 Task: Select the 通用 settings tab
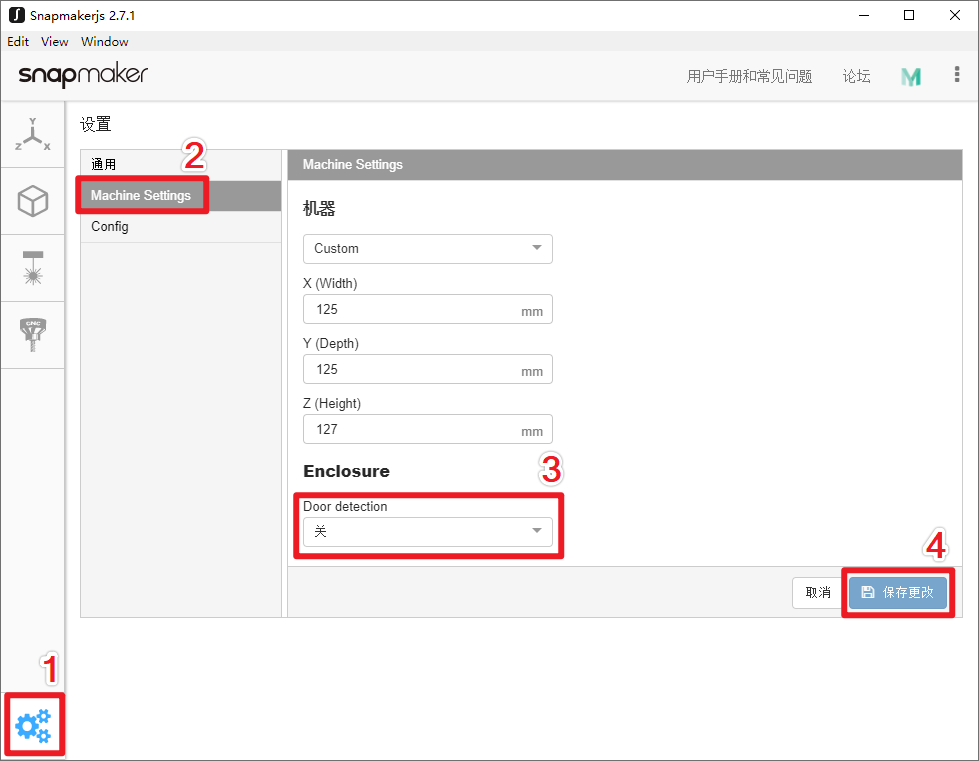(x=181, y=165)
